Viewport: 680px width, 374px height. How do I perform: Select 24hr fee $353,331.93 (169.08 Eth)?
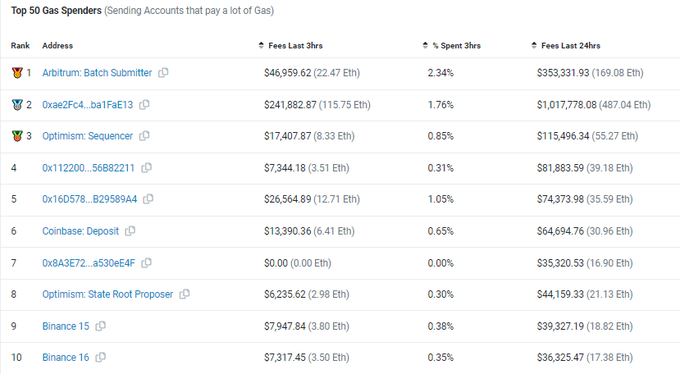tap(590, 73)
